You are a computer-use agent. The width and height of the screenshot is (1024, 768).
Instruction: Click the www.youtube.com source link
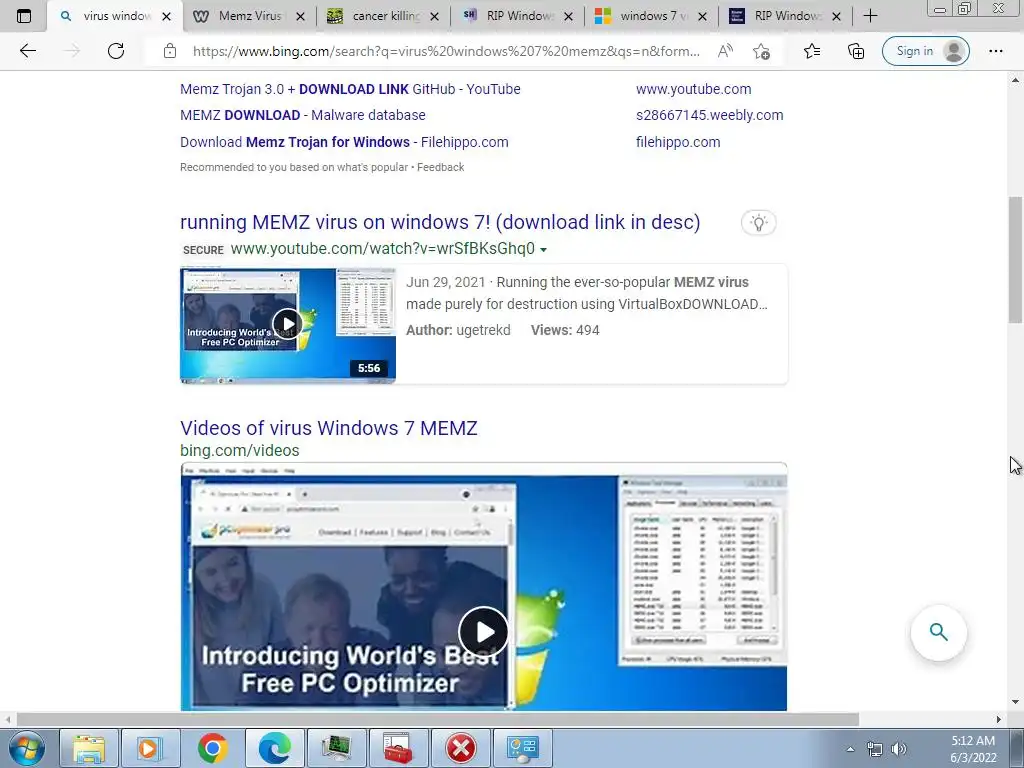click(x=694, y=89)
